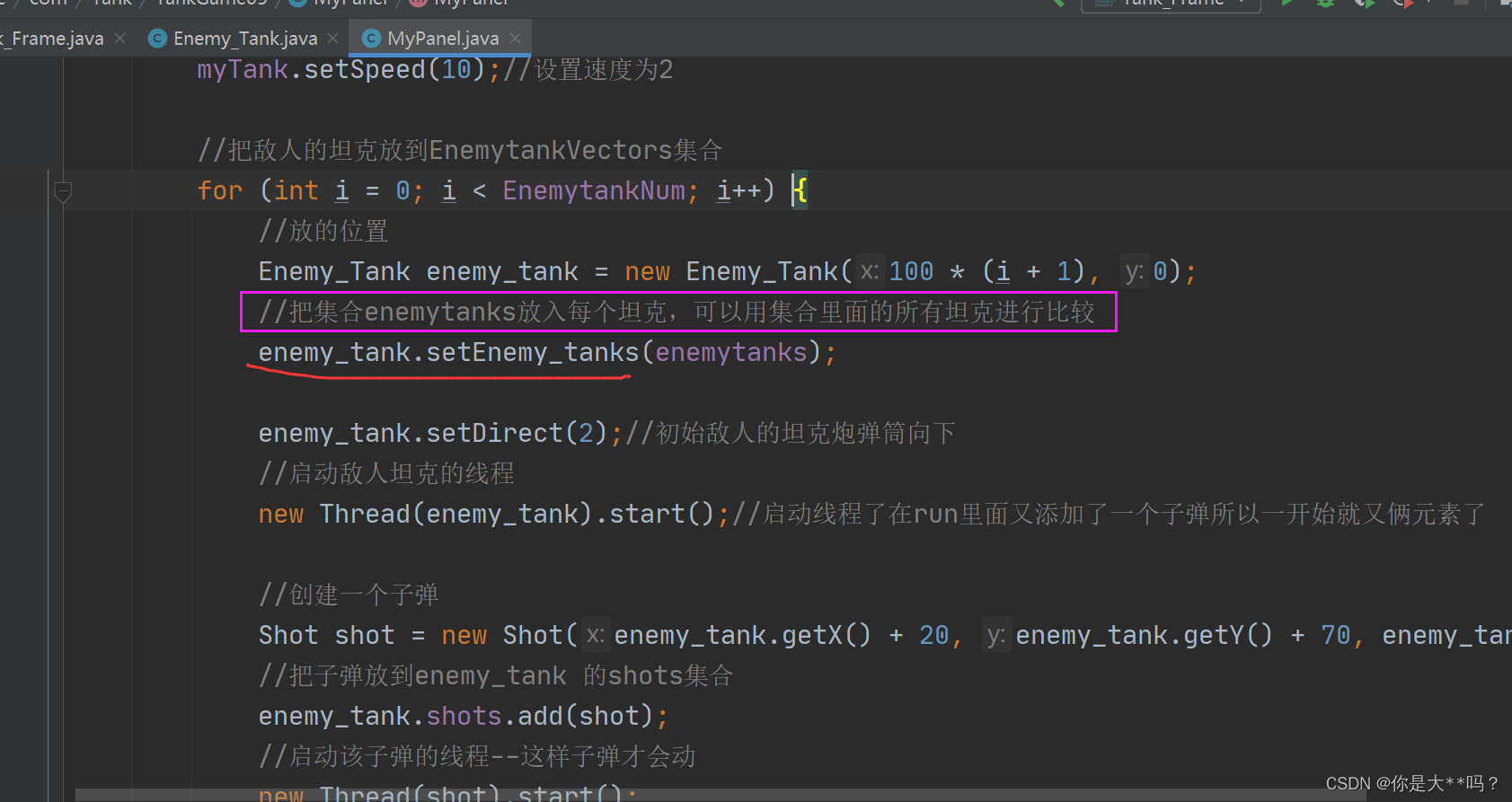The width and height of the screenshot is (1512, 802).
Task: Click the comment about enemytanks集合 comparison
Action: coord(677,312)
